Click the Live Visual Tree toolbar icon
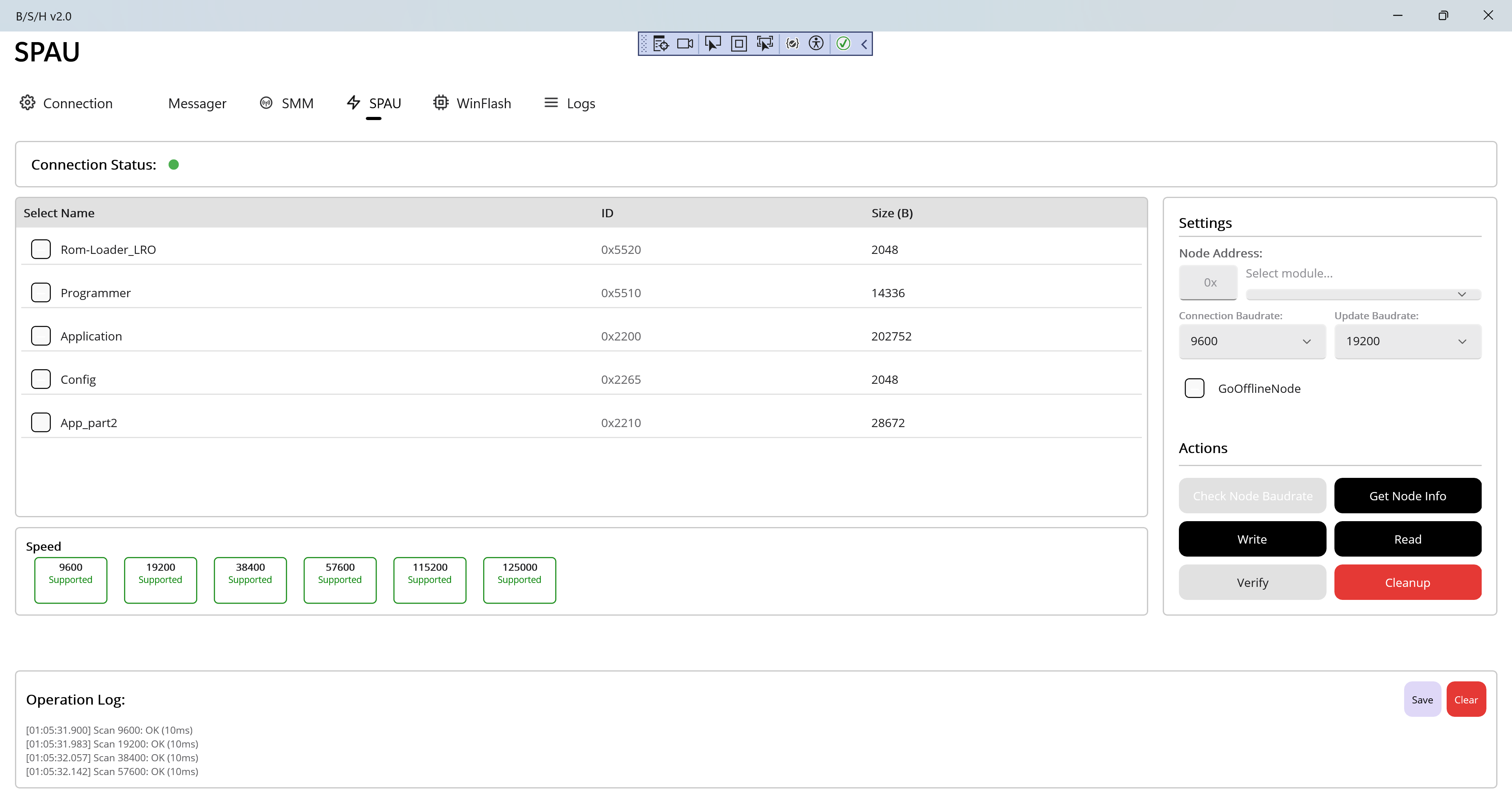The height and width of the screenshot is (803, 1512). point(661,43)
